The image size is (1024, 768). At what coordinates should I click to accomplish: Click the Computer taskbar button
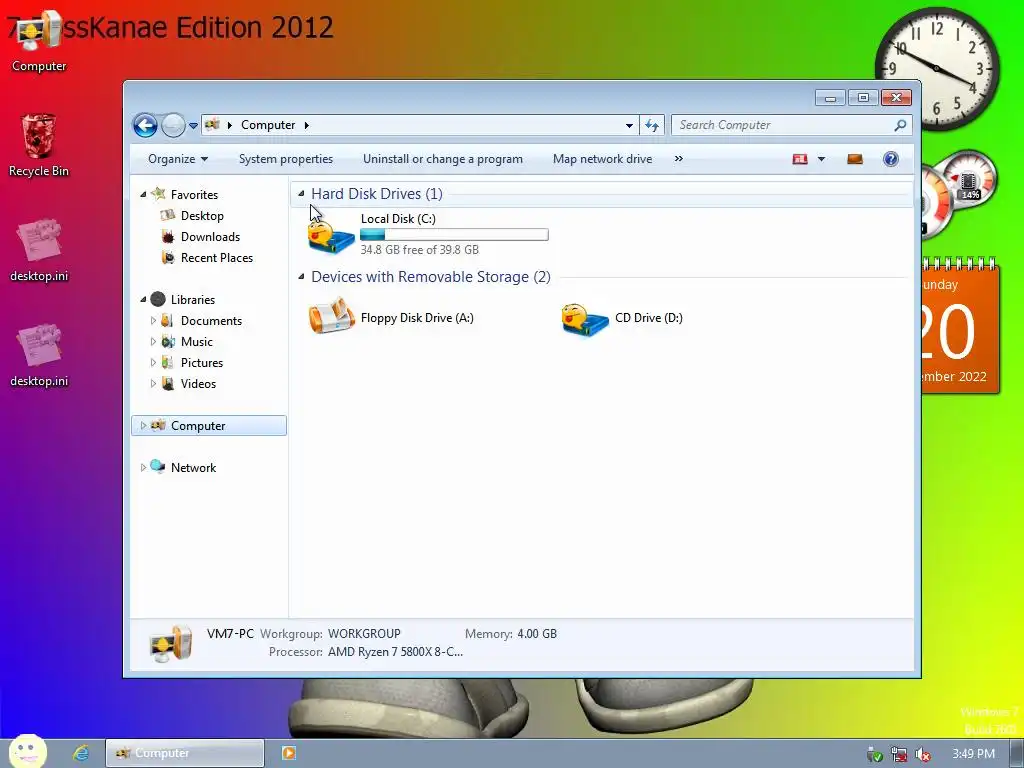click(x=185, y=753)
